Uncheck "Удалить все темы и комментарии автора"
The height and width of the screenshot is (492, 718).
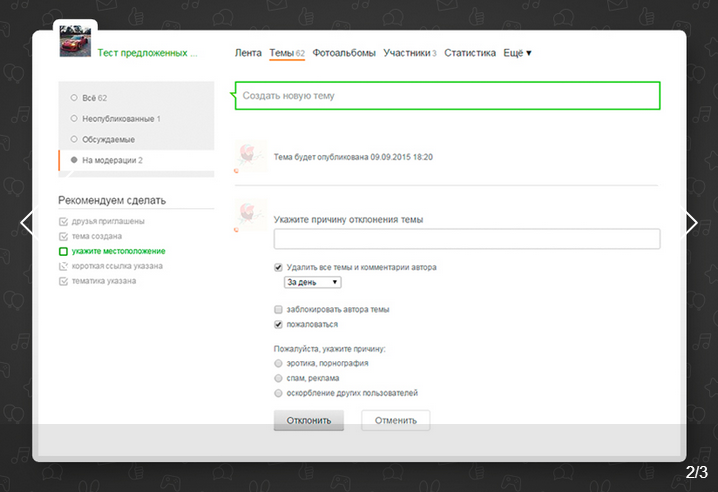click(x=278, y=268)
